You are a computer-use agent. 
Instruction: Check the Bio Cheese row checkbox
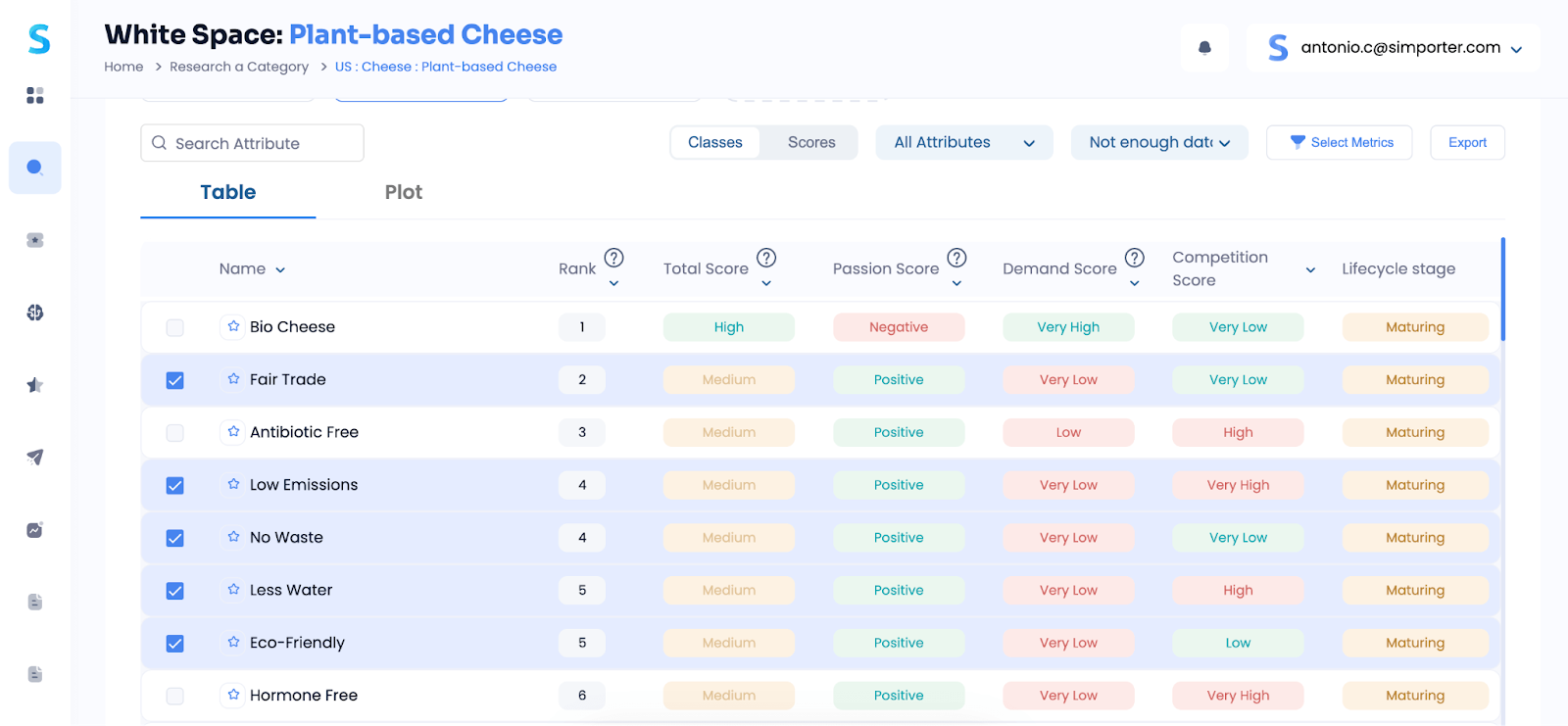coord(174,327)
